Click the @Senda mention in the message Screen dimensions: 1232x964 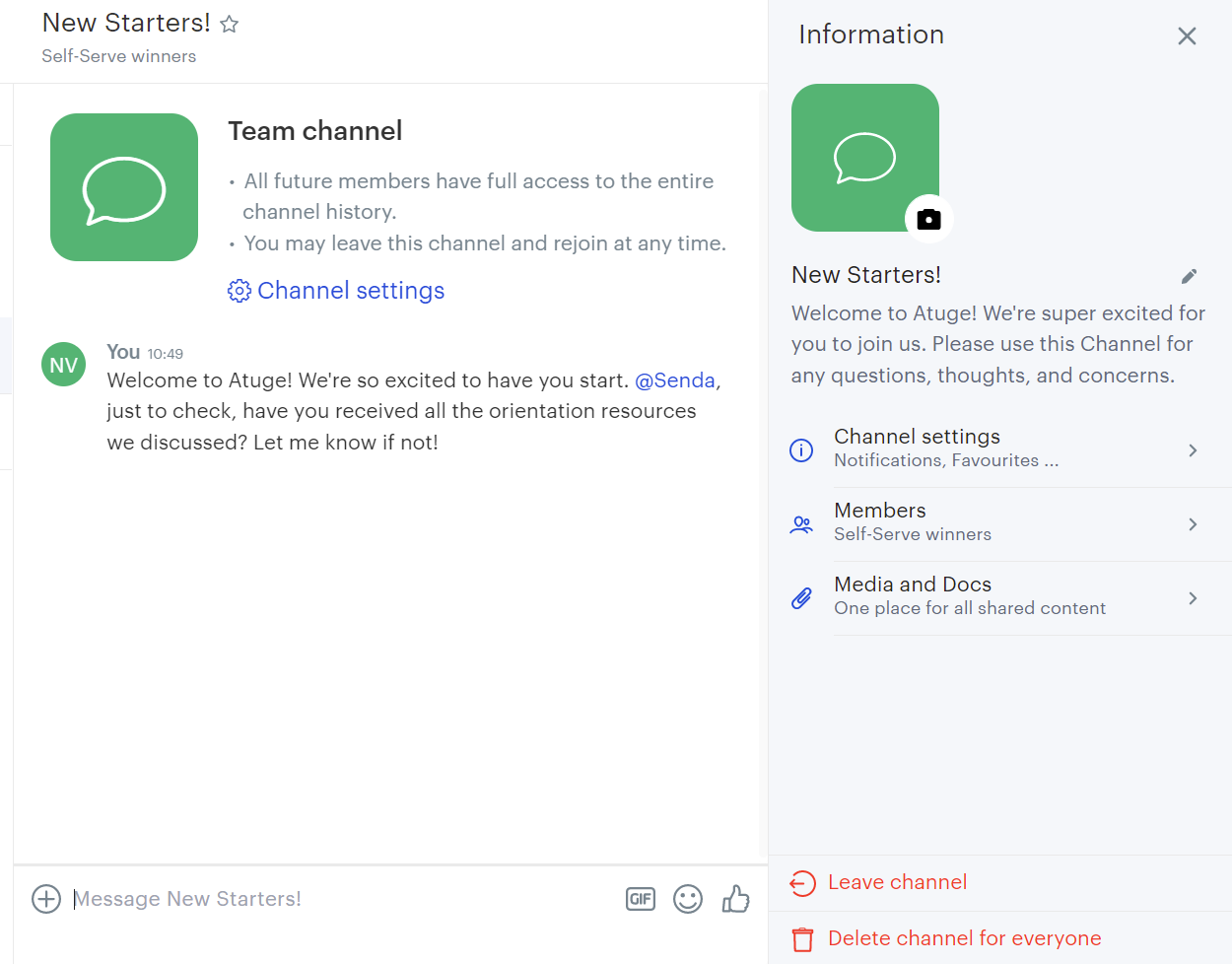pos(675,380)
